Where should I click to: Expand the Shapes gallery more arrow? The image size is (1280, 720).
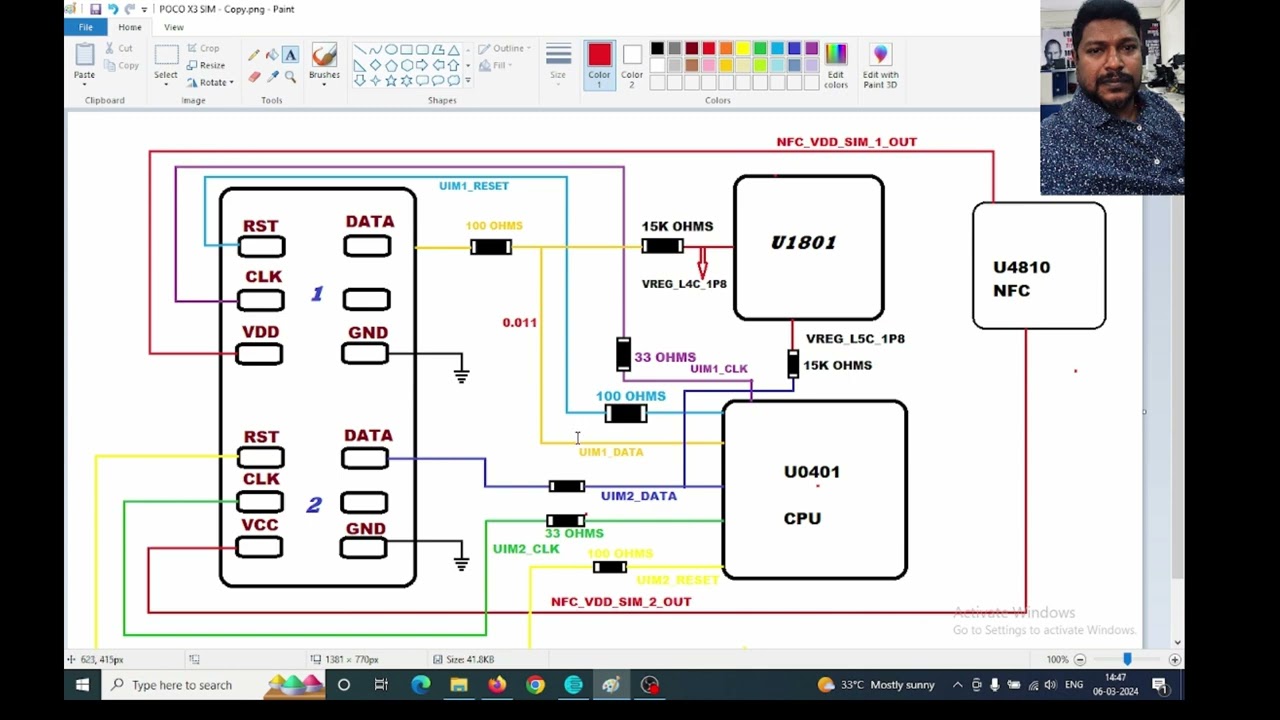point(468,81)
